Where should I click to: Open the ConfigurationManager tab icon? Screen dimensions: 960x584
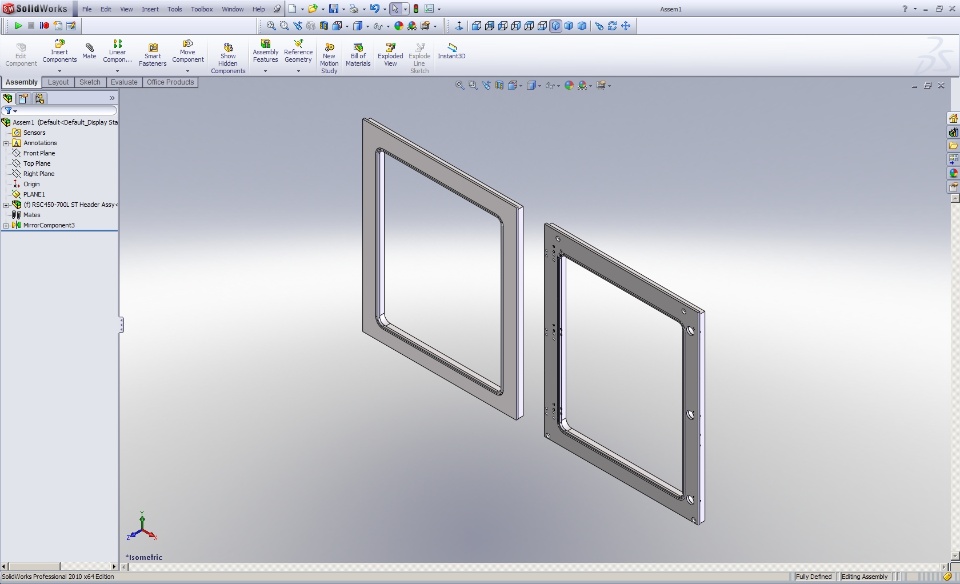pos(39,98)
